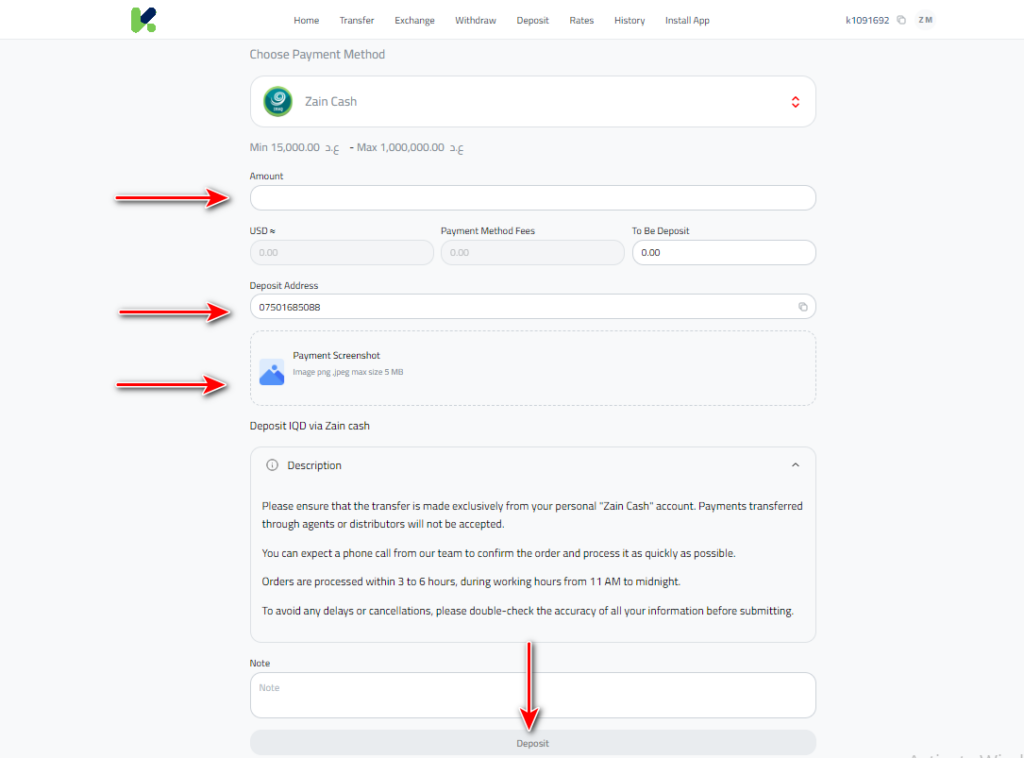View the Rates page
Image resolution: width=1024 pixels, height=758 pixels.
581,20
